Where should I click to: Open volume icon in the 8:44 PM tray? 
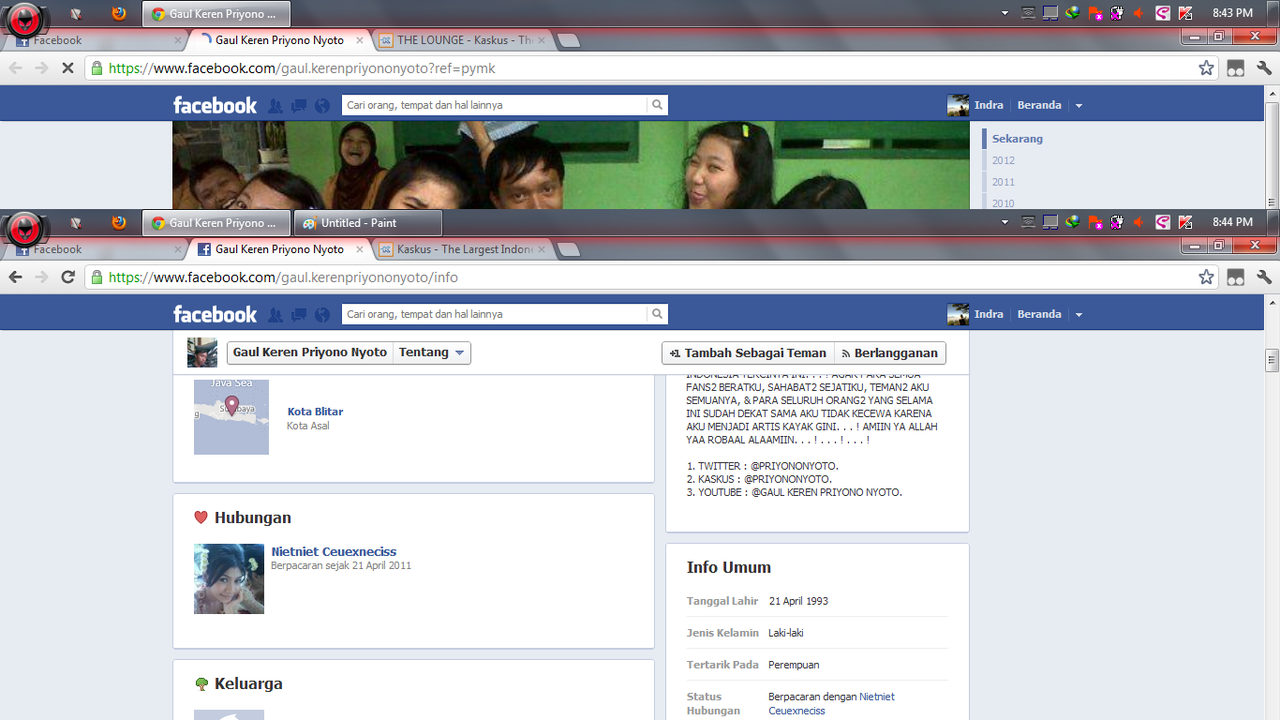pyautogui.click(x=1138, y=222)
